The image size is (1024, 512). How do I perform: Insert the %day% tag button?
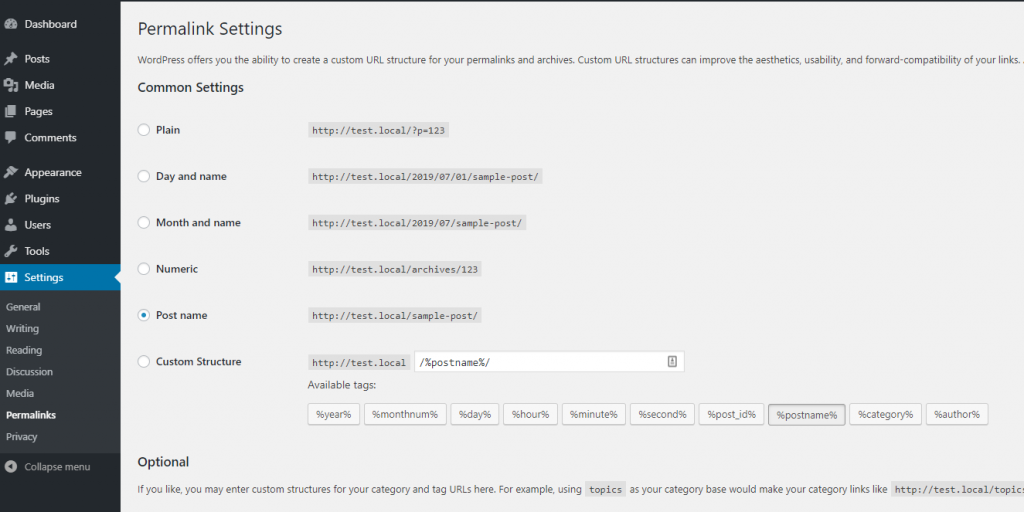point(475,414)
